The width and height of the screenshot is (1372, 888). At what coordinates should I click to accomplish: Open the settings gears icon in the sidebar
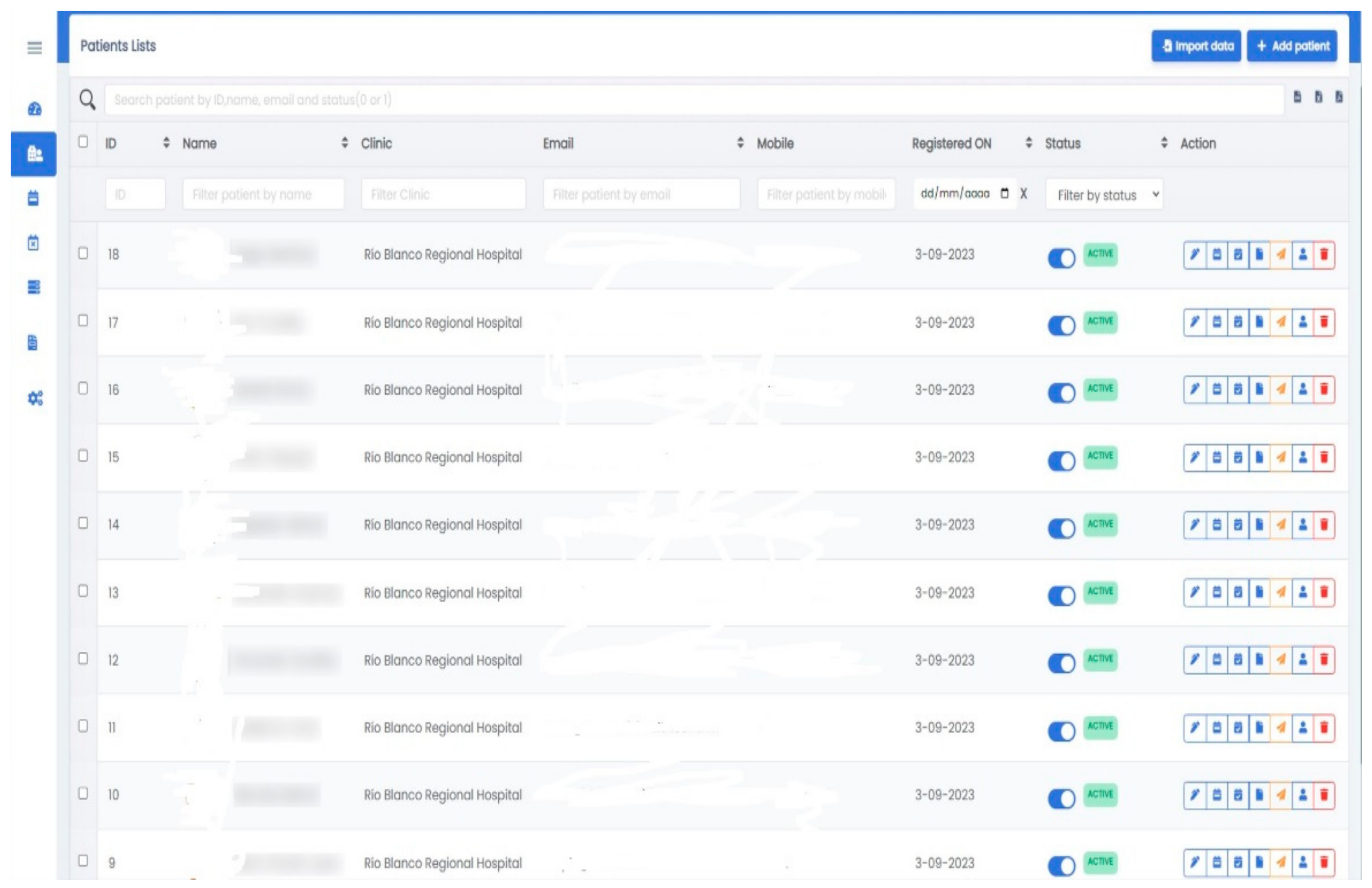coord(35,398)
